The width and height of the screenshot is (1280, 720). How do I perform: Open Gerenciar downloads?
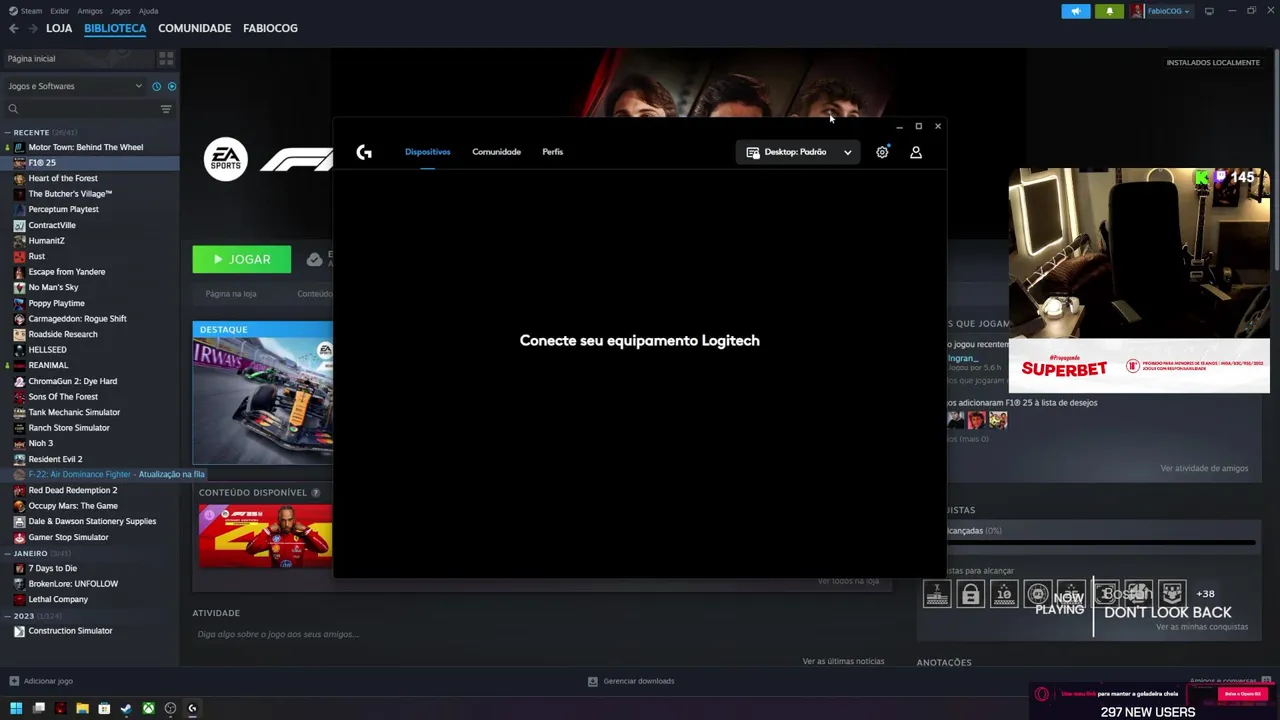(631, 681)
